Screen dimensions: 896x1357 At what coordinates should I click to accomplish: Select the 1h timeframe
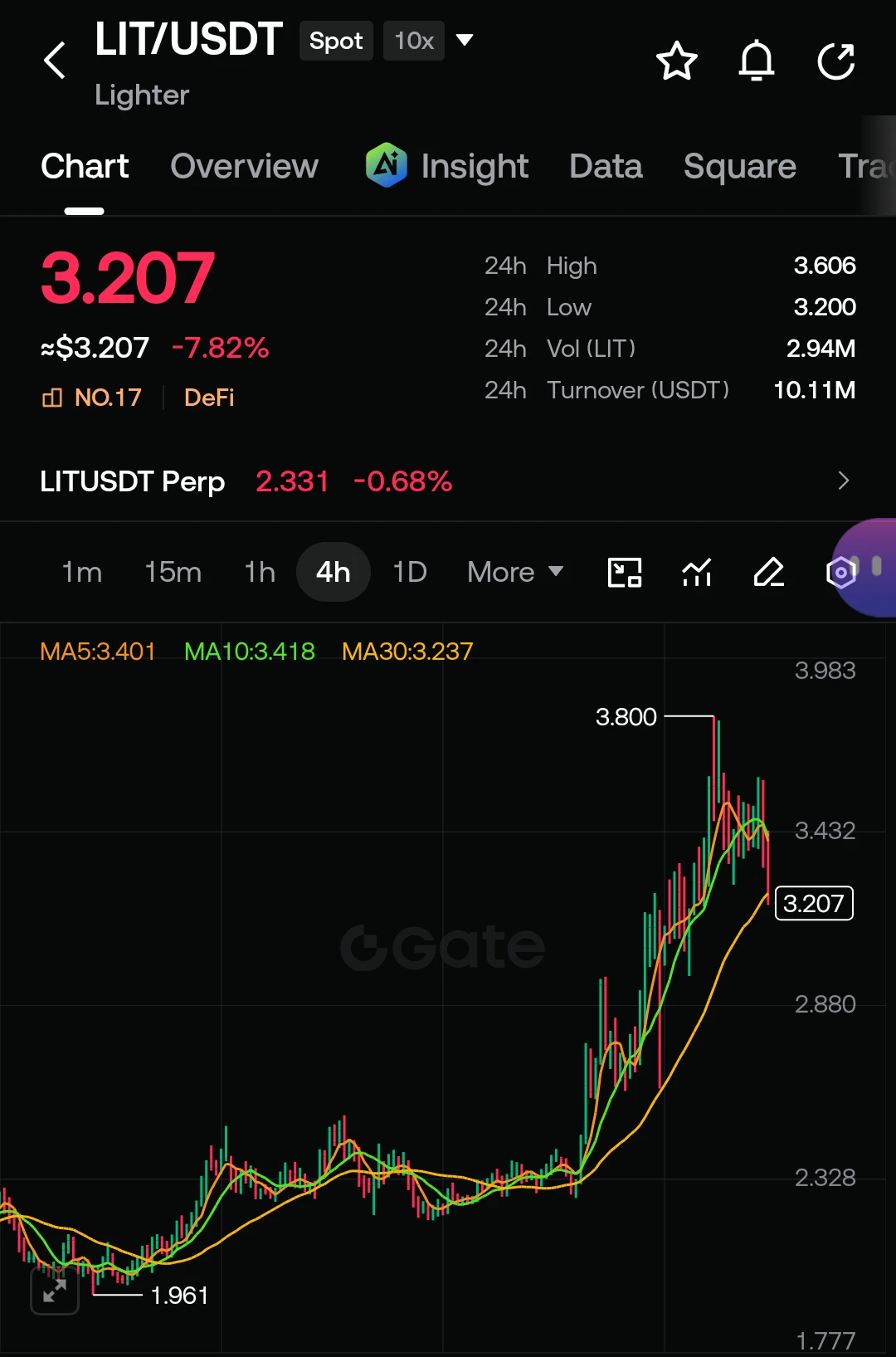pyautogui.click(x=260, y=573)
